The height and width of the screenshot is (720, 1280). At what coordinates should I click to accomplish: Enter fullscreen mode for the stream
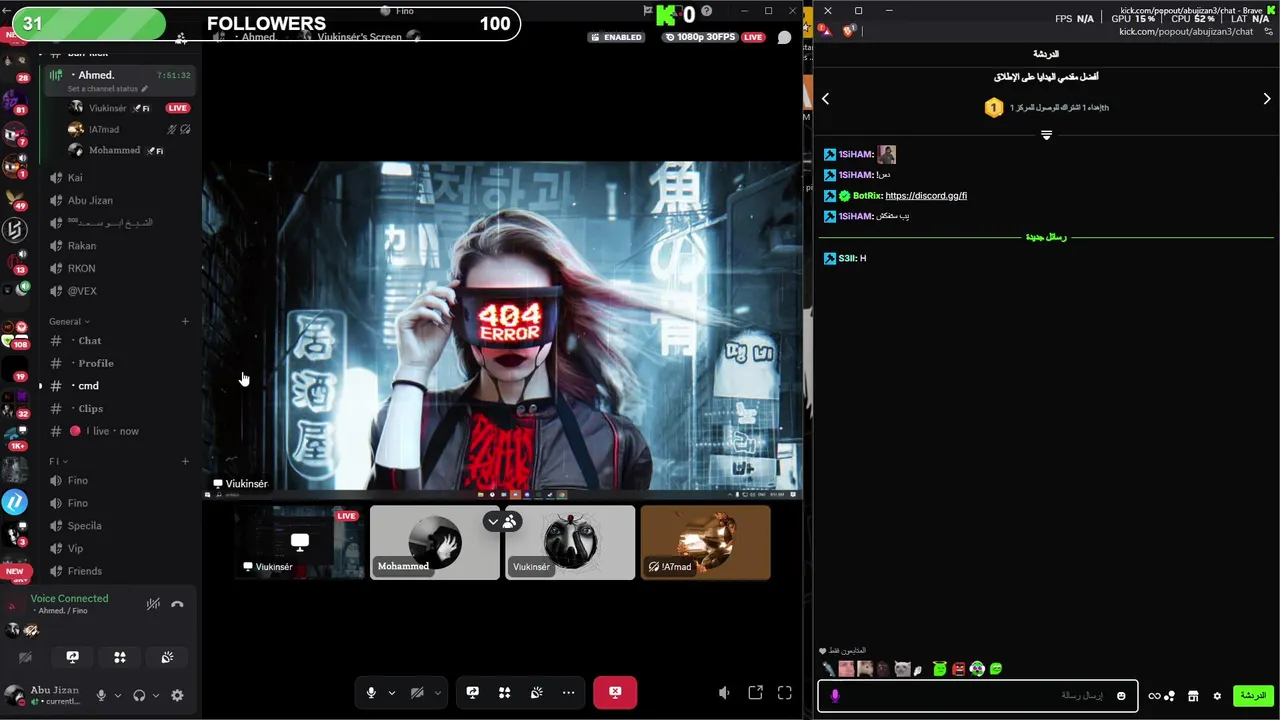pyautogui.click(x=785, y=692)
